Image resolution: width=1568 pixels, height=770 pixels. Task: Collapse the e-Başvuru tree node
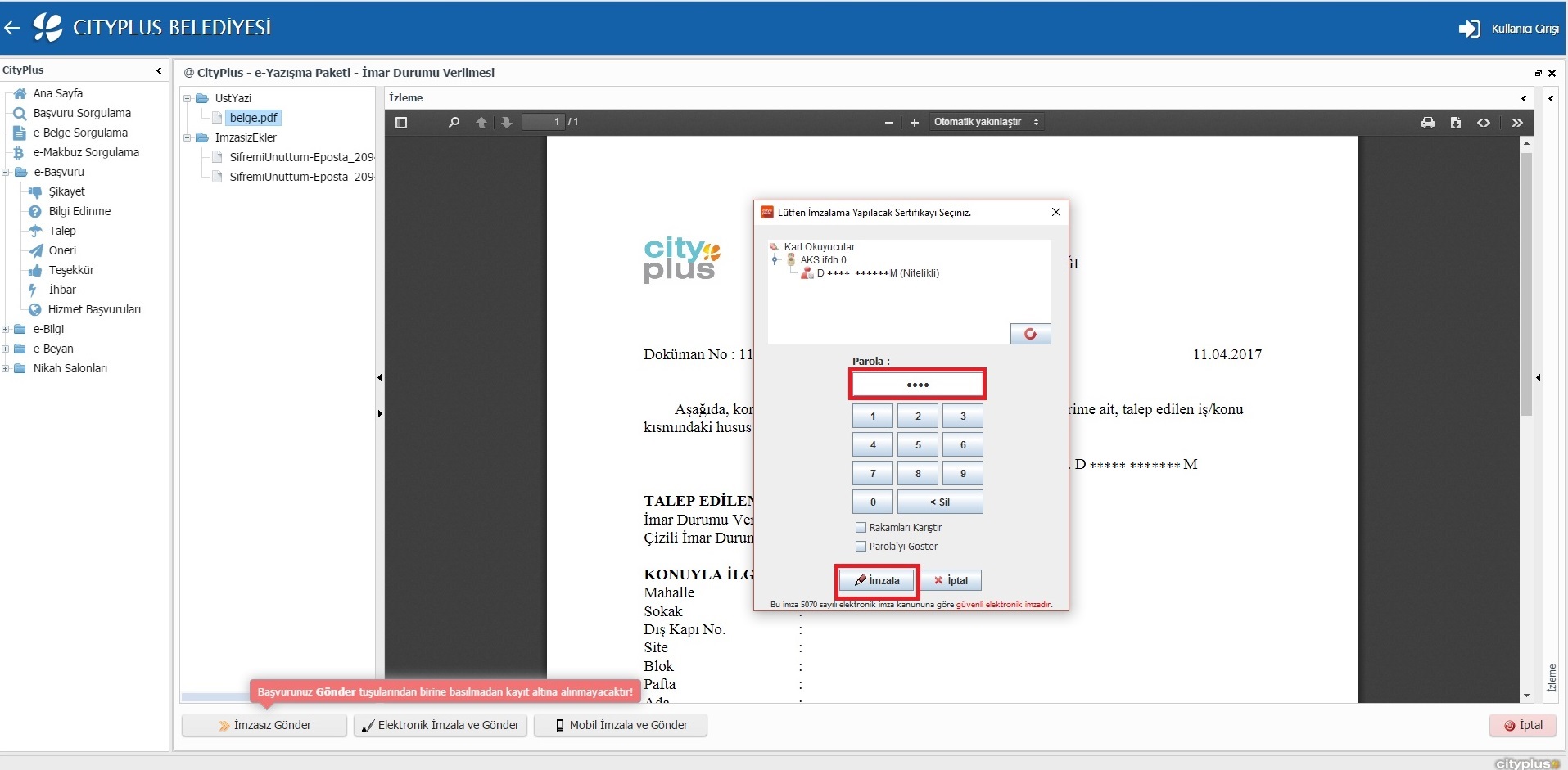[6, 172]
